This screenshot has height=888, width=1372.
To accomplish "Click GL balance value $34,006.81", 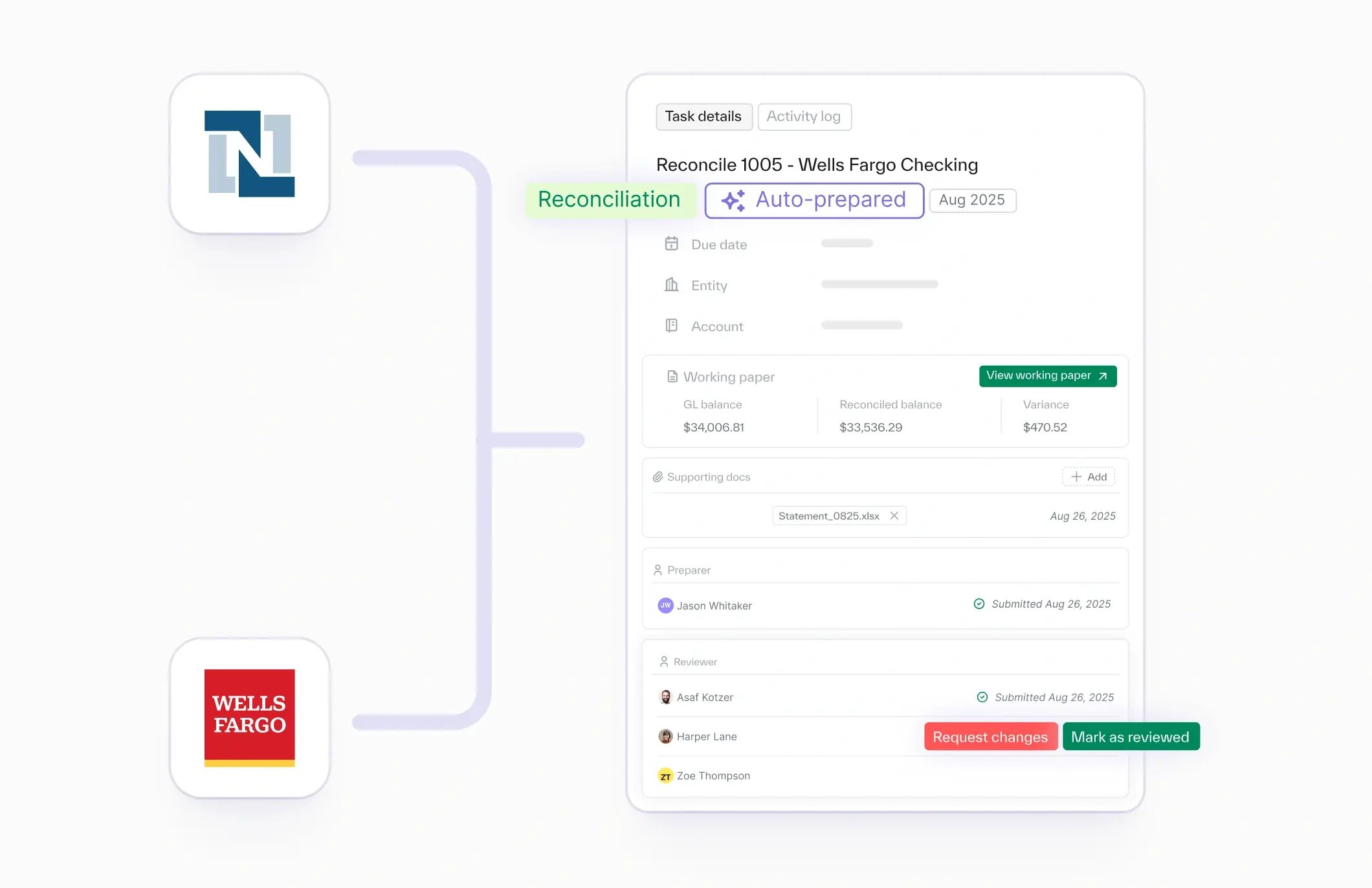I will 714,427.
